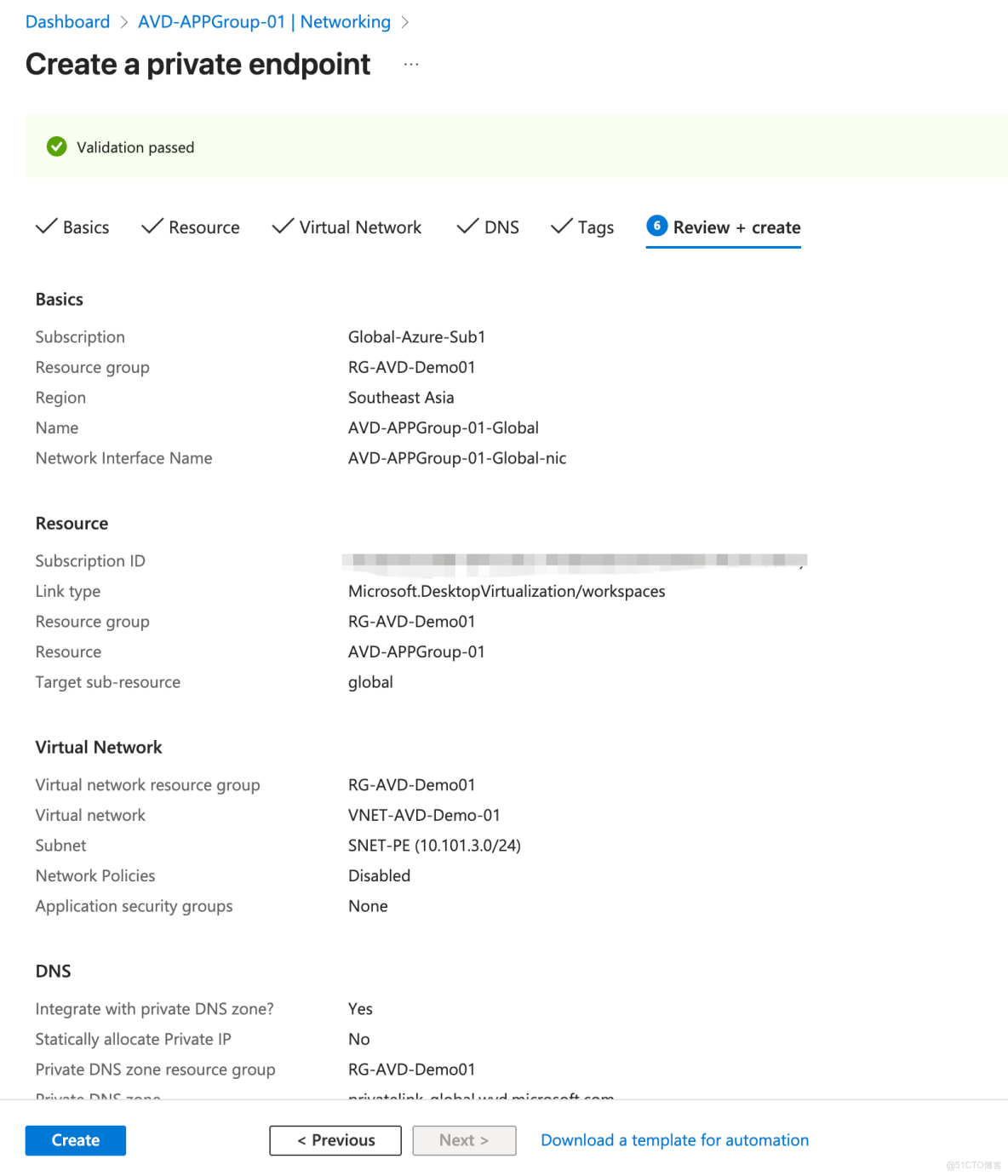
Task: Click the Next button
Action: [464, 1140]
